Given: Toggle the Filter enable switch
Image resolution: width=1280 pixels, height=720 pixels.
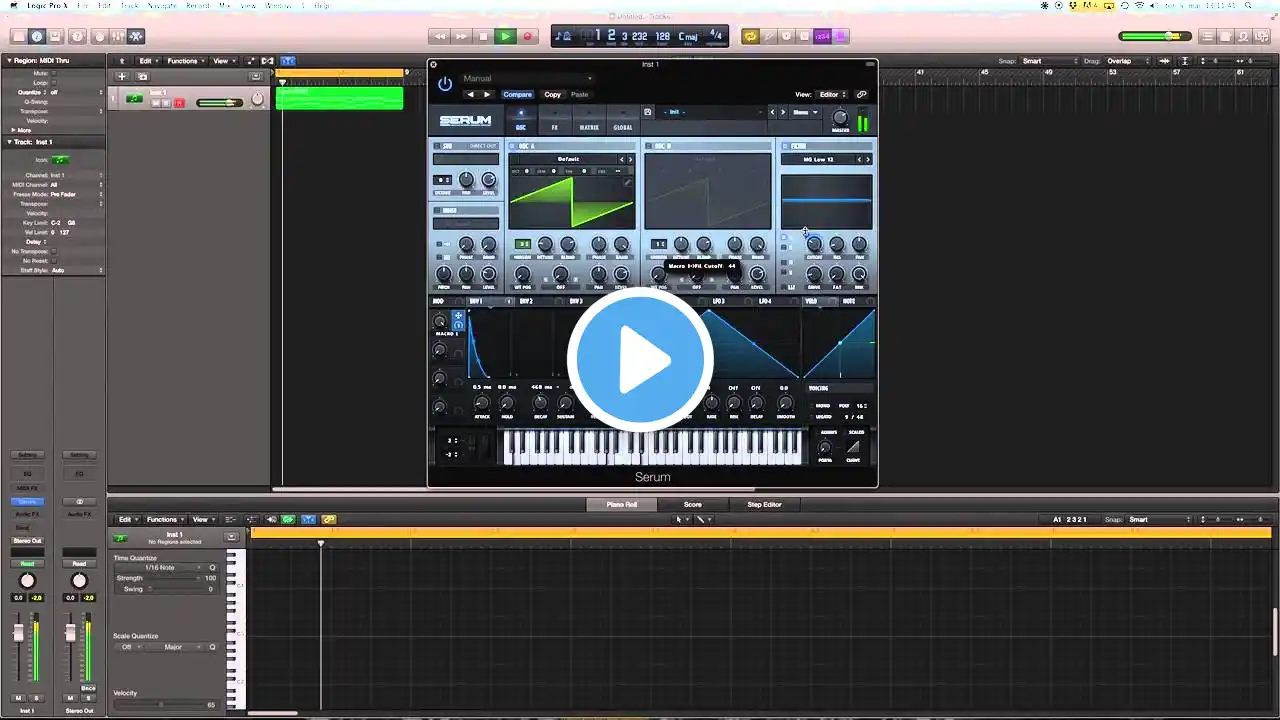Looking at the screenshot, I should pos(785,146).
